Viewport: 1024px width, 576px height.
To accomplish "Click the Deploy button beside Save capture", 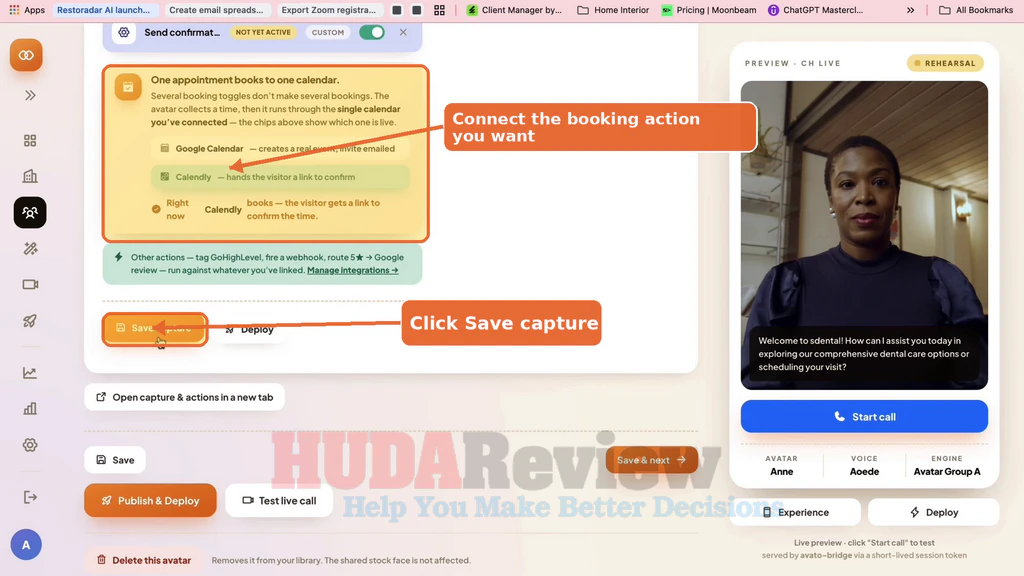I will [249, 330].
